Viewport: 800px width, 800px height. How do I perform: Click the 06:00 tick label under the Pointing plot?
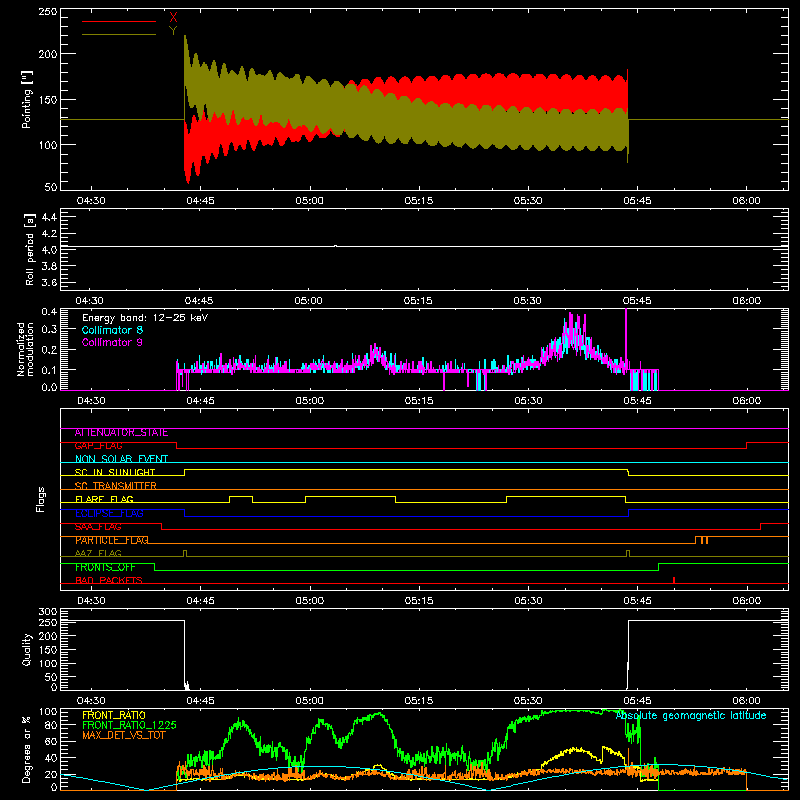point(746,201)
